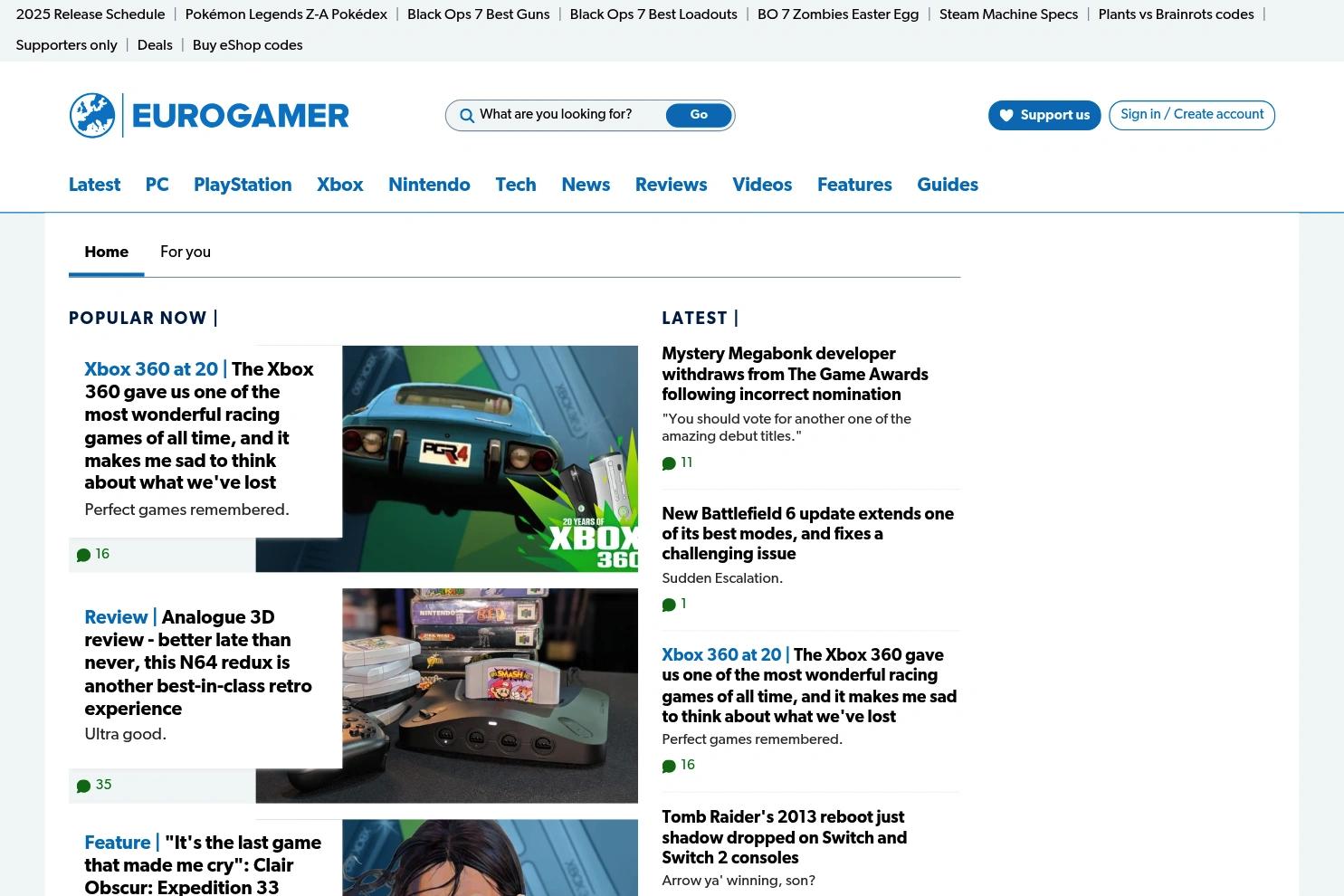Click the 'Arrow ya' winning, son?' text
Image resolution: width=1344 pixels, height=896 pixels.
[739, 882]
